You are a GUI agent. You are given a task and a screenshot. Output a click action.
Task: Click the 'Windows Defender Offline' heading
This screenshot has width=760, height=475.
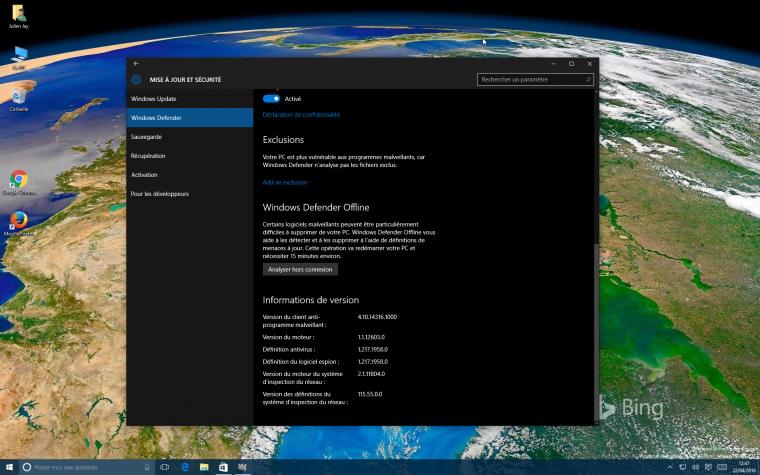click(316, 207)
